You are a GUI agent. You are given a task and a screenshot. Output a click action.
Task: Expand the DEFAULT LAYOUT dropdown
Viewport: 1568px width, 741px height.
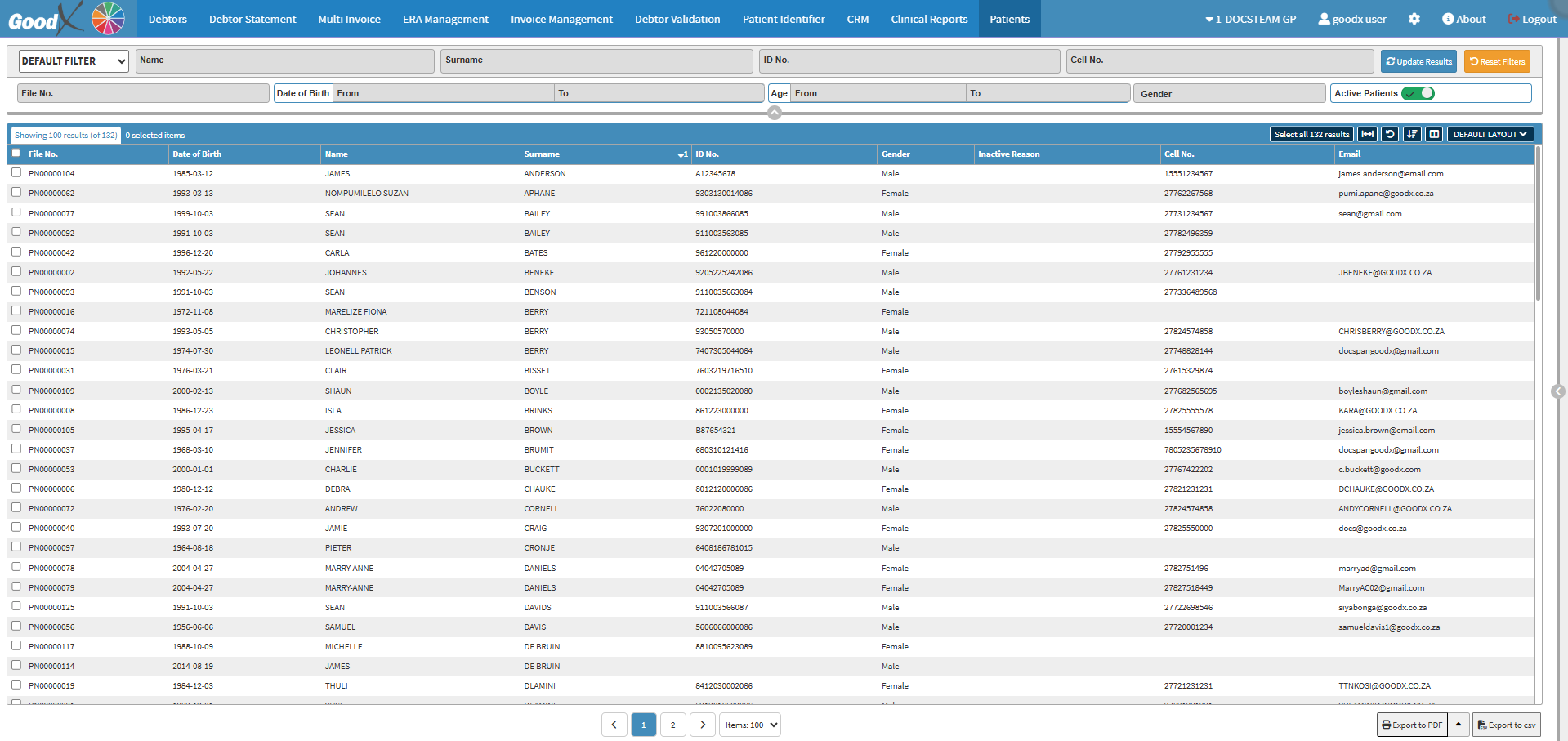tap(1490, 134)
